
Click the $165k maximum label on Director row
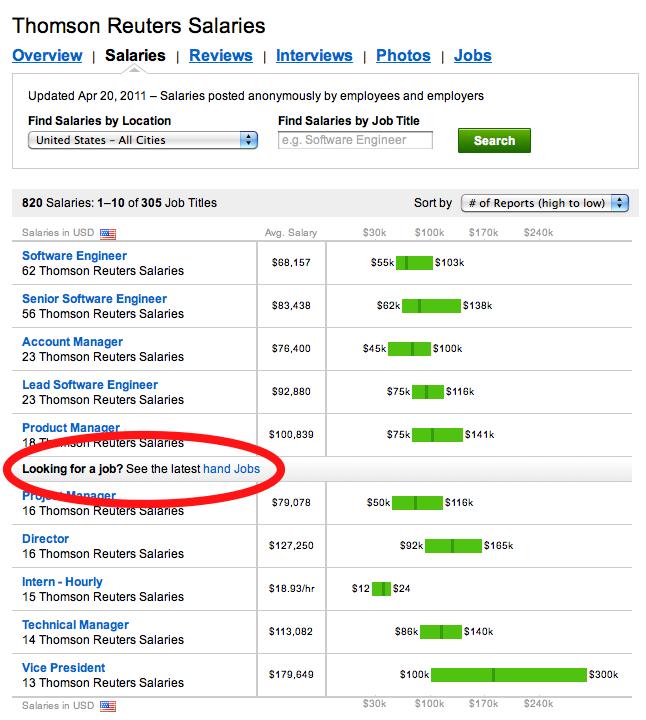(x=498, y=546)
